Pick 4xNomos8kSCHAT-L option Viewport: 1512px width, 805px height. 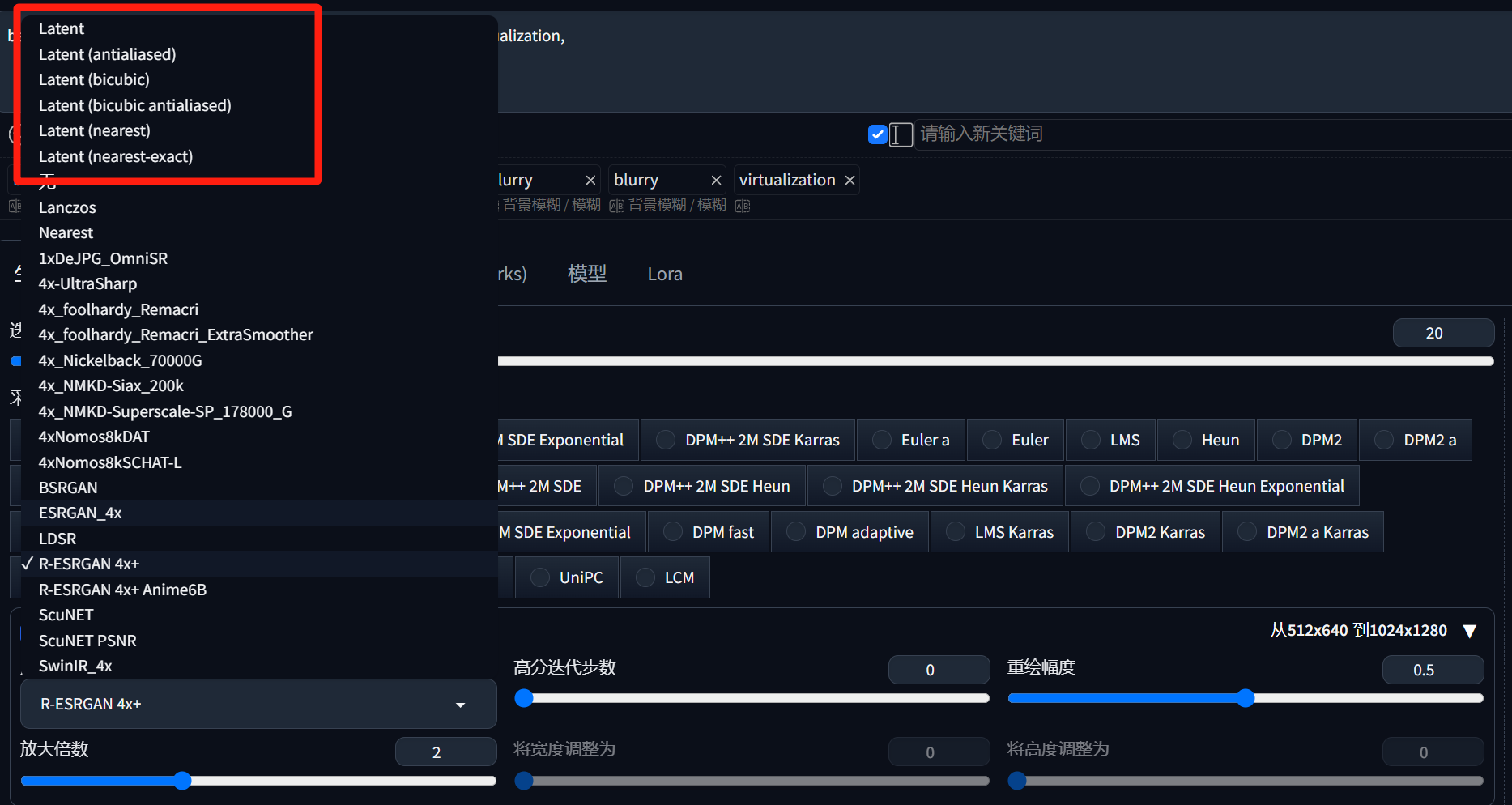pos(258,462)
